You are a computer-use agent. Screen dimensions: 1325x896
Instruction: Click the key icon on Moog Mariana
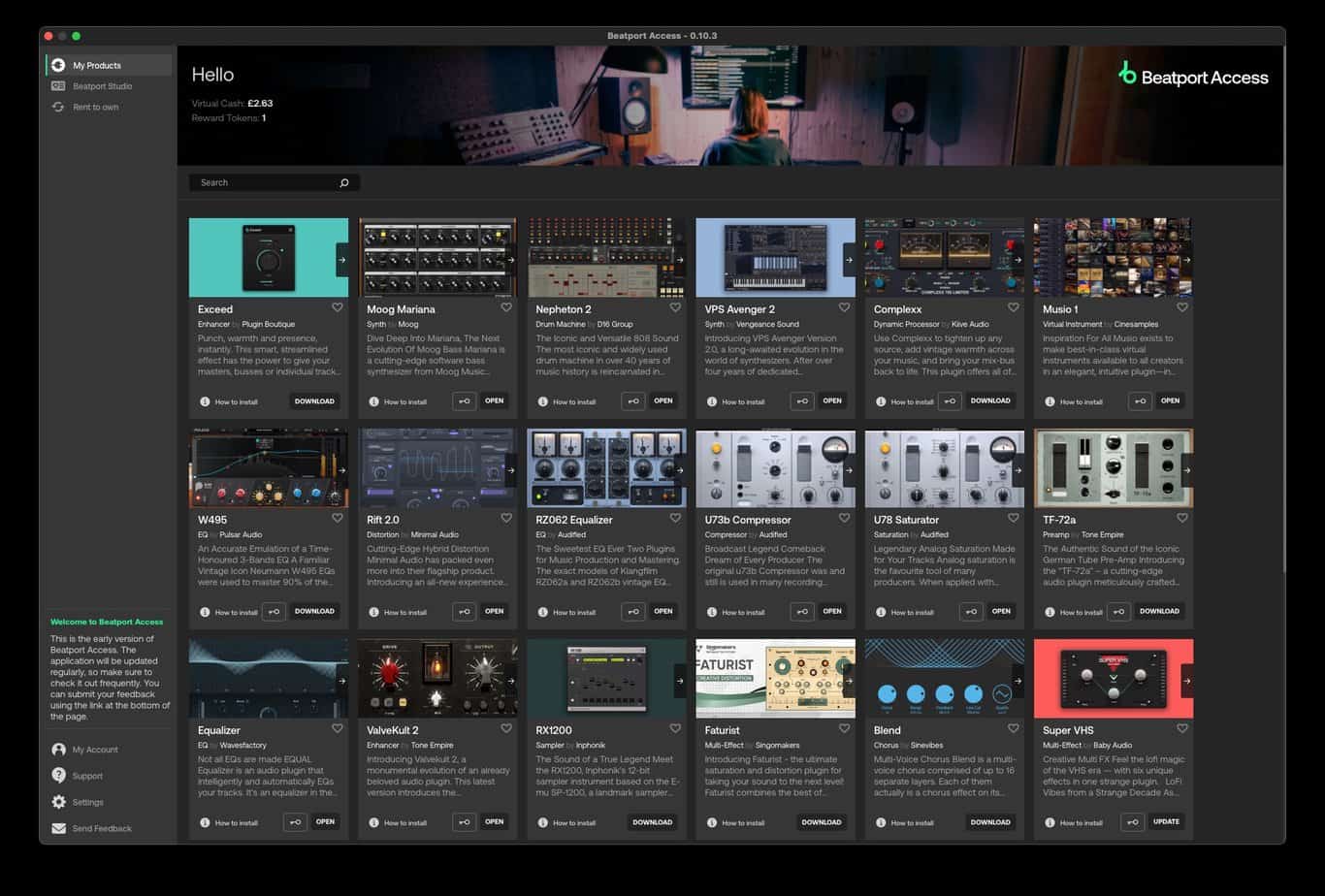(x=465, y=400)
